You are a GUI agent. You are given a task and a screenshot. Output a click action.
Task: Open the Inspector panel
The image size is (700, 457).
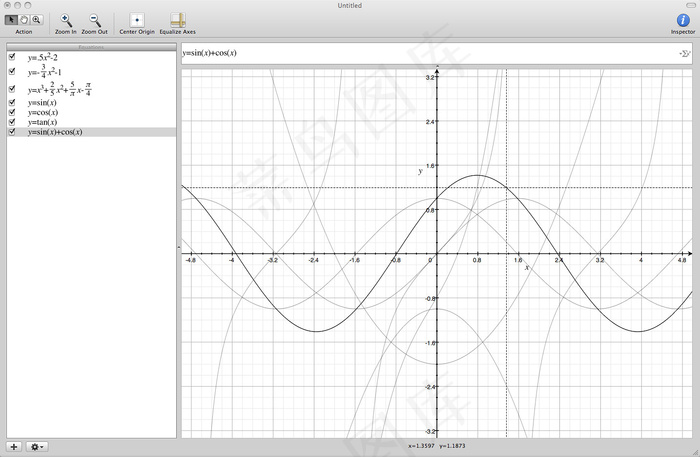point(683,20)
